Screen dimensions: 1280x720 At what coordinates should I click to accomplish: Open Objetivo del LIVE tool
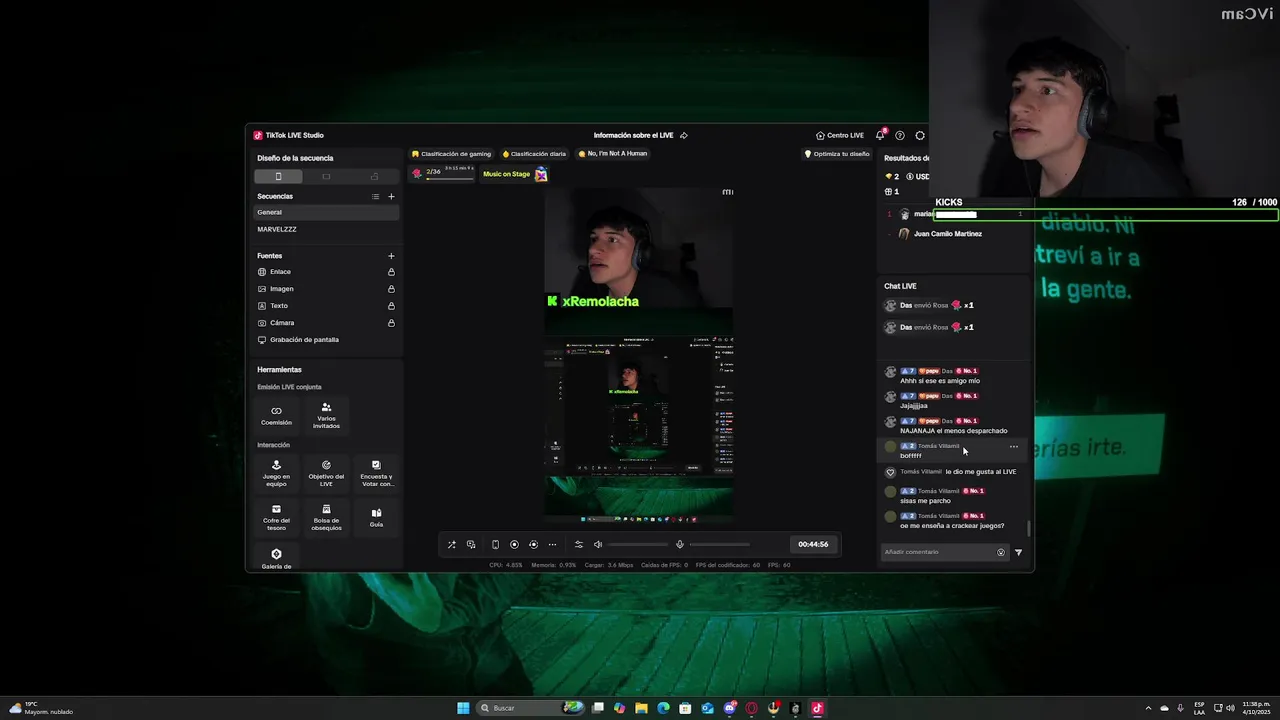pyautogui.click(x=326, y=473)
